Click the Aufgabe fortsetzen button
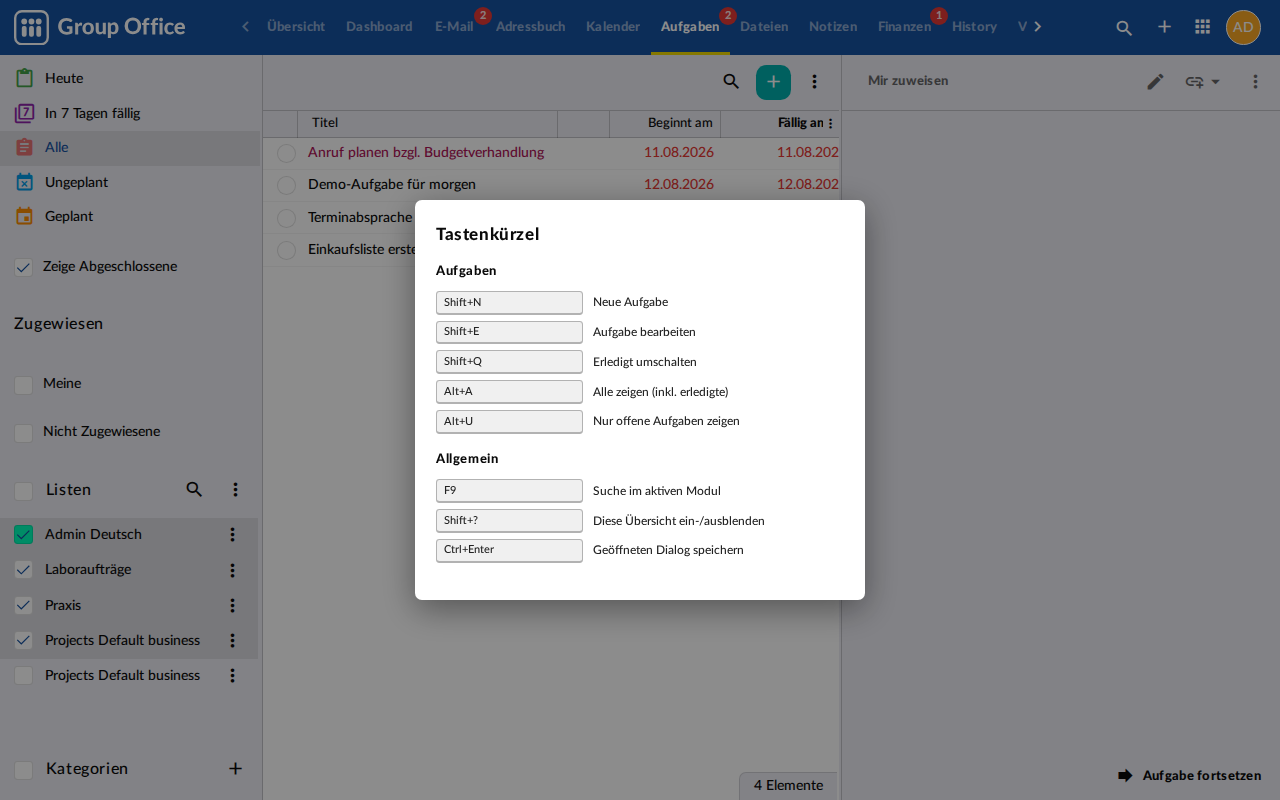Viewport: 1280px width, 800px height. [x=1190, y=775]
